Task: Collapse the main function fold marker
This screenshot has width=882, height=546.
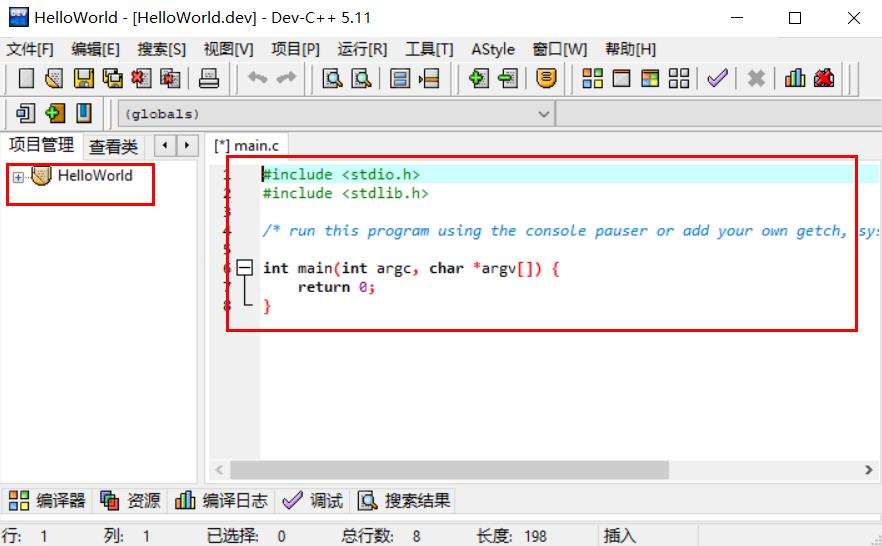Action: (x=244, y=268)
